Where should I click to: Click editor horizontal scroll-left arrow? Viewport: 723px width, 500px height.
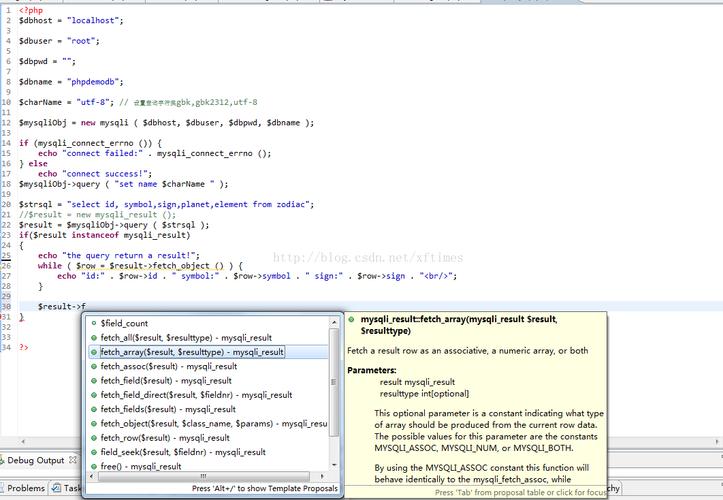click(23, 441)
